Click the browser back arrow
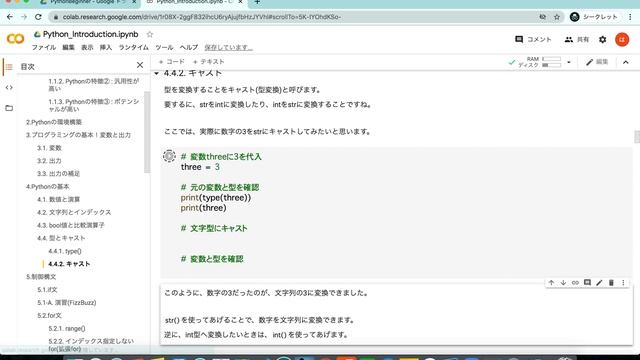Viewport: 640px width, 360px height. point(10,17)
